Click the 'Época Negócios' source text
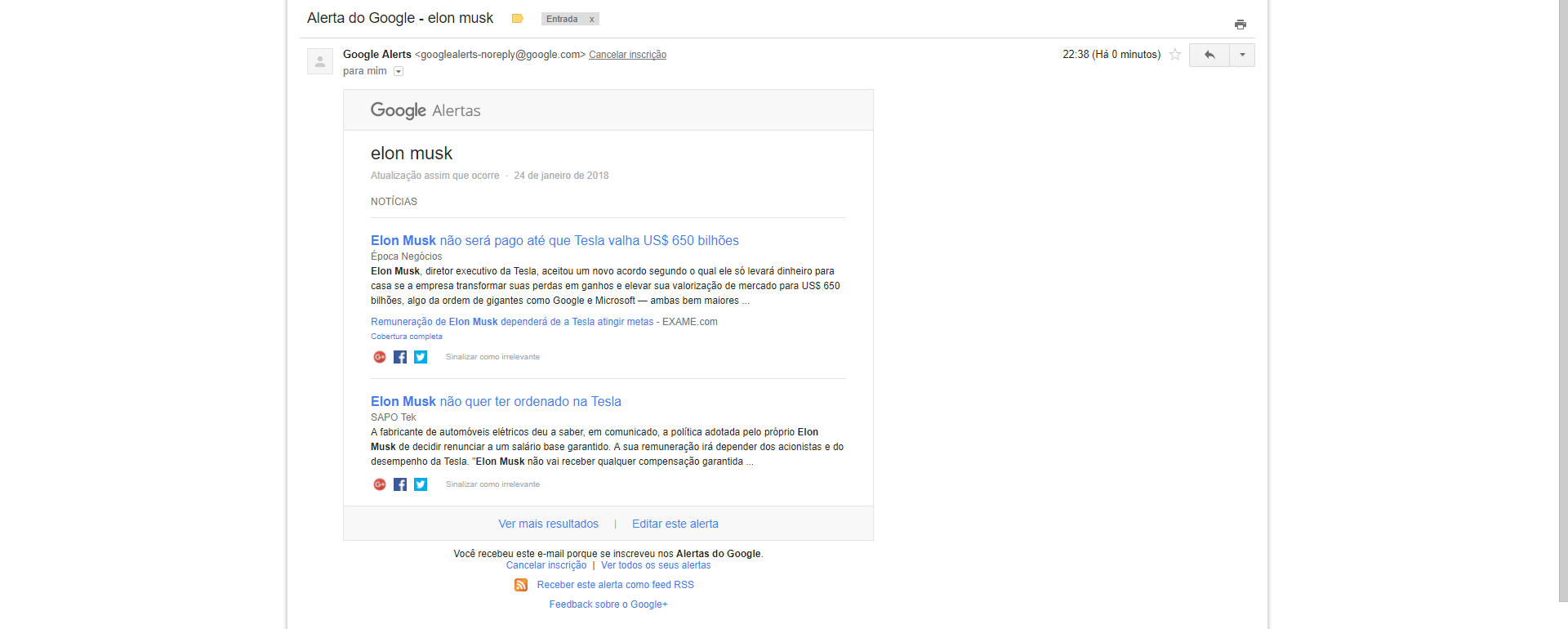Image resolution: width=1568 pixels, height=629 pixels. click(x=407, y=257)
